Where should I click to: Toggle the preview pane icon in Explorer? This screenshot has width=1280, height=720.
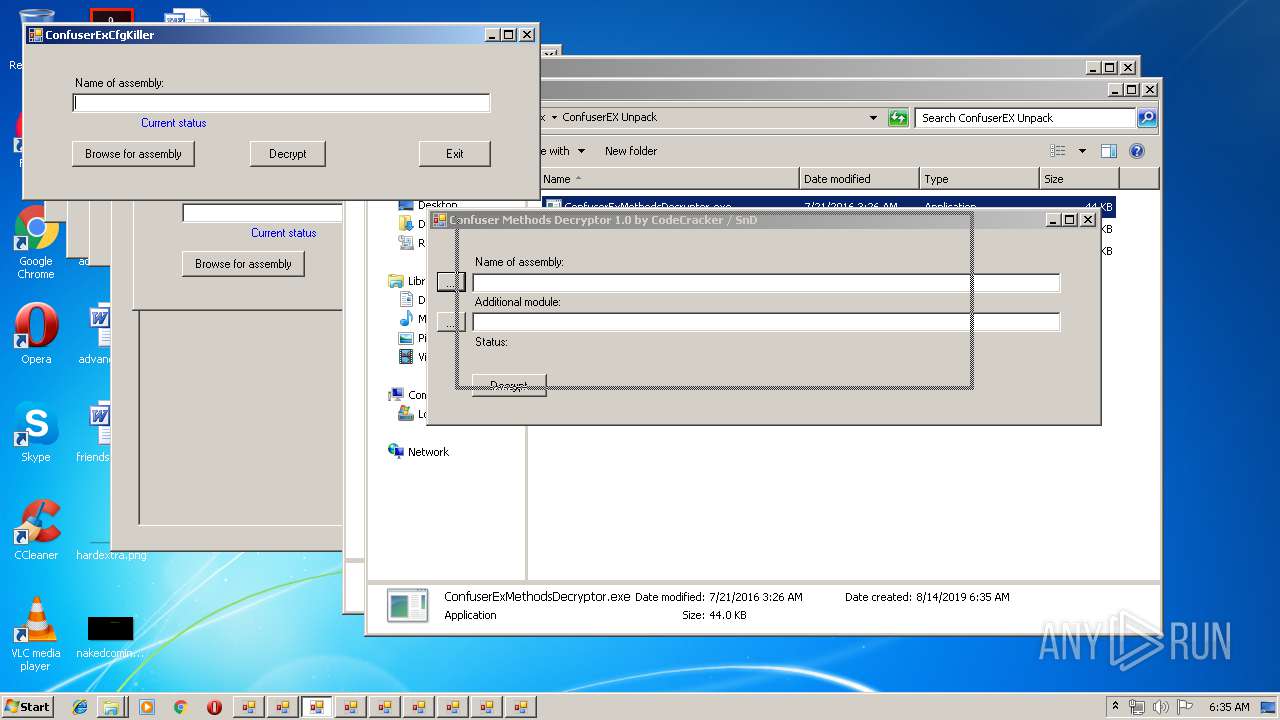pyautogui.click(x=1109, y=151)
